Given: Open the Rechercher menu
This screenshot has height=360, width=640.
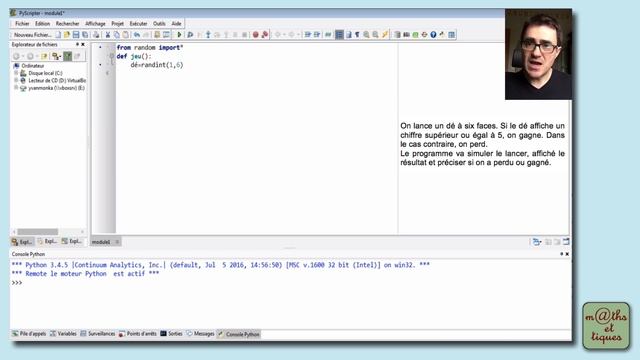Looking at the screenshot, I should 67,24.
